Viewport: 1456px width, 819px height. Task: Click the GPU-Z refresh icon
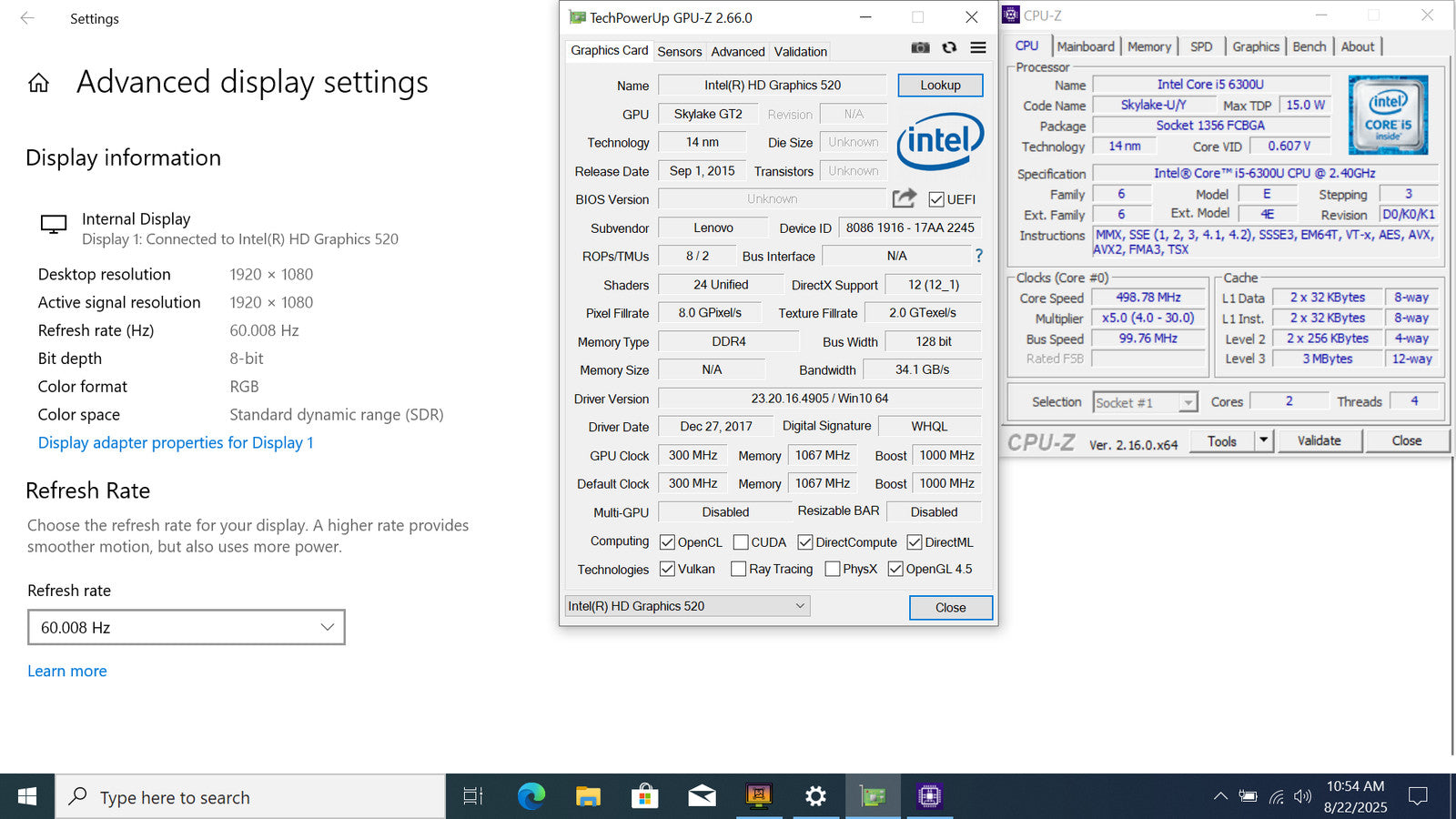(x=949, y=47)
